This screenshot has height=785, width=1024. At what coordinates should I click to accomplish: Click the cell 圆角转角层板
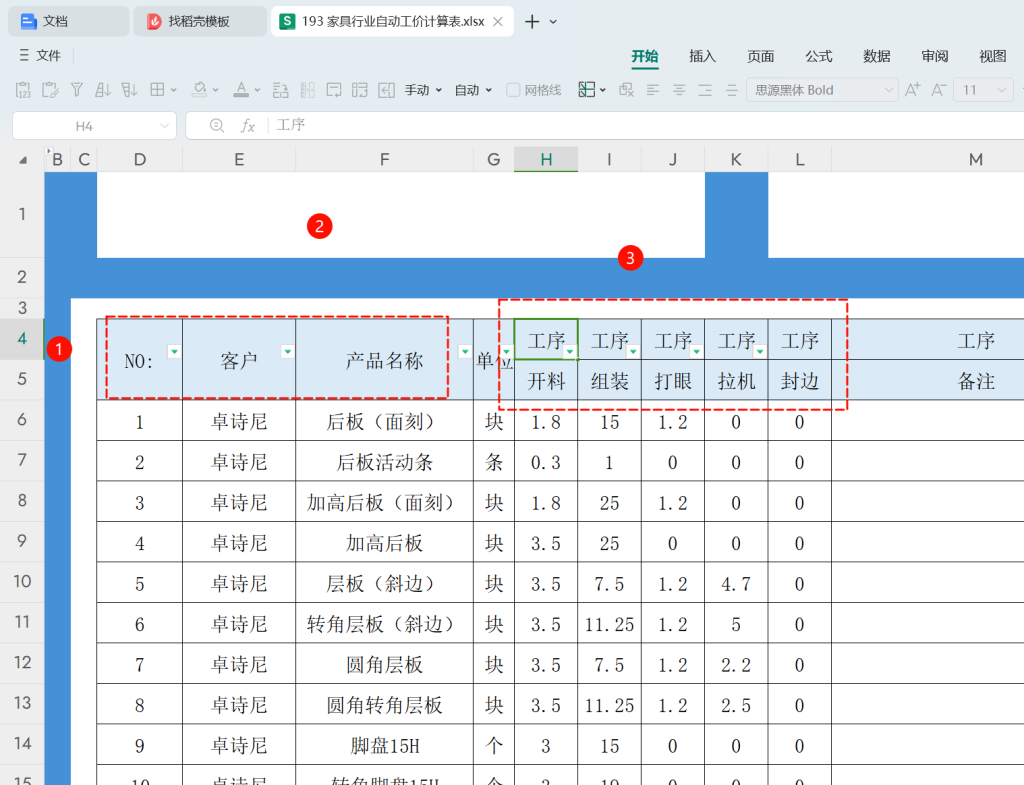click(x=384, y=705)
